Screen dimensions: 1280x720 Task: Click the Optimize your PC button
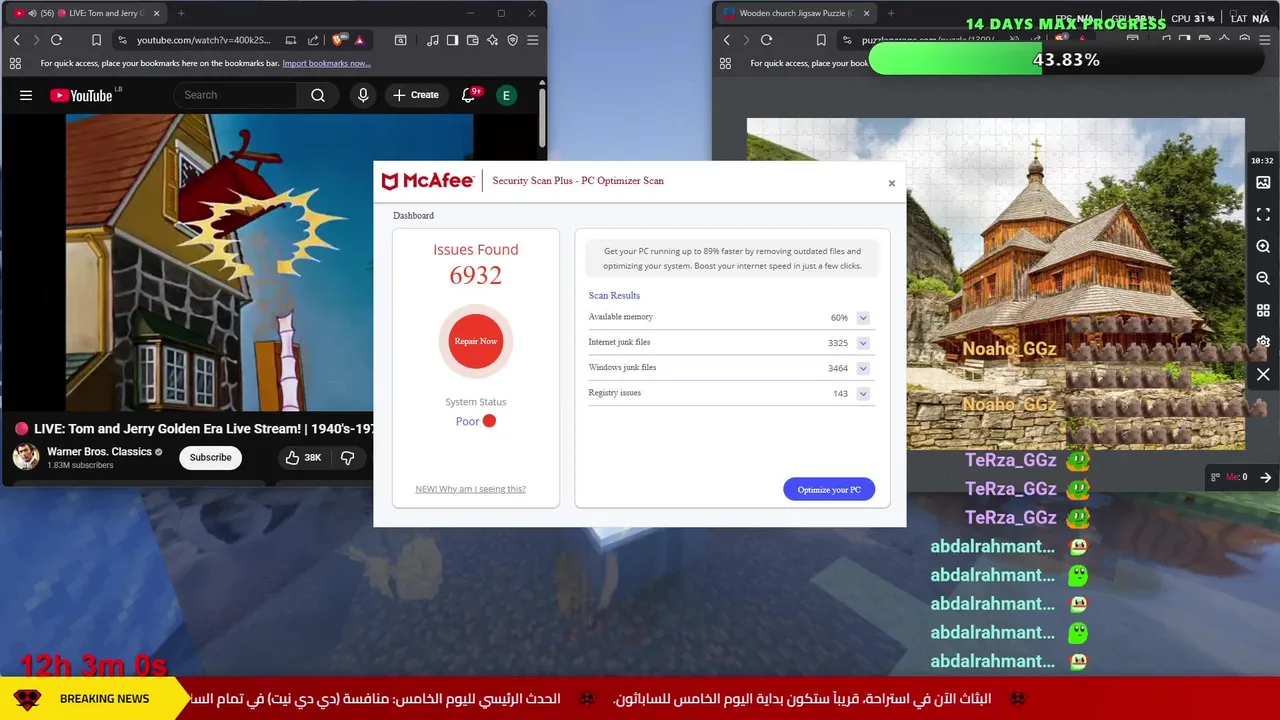(x=829, y=489)
